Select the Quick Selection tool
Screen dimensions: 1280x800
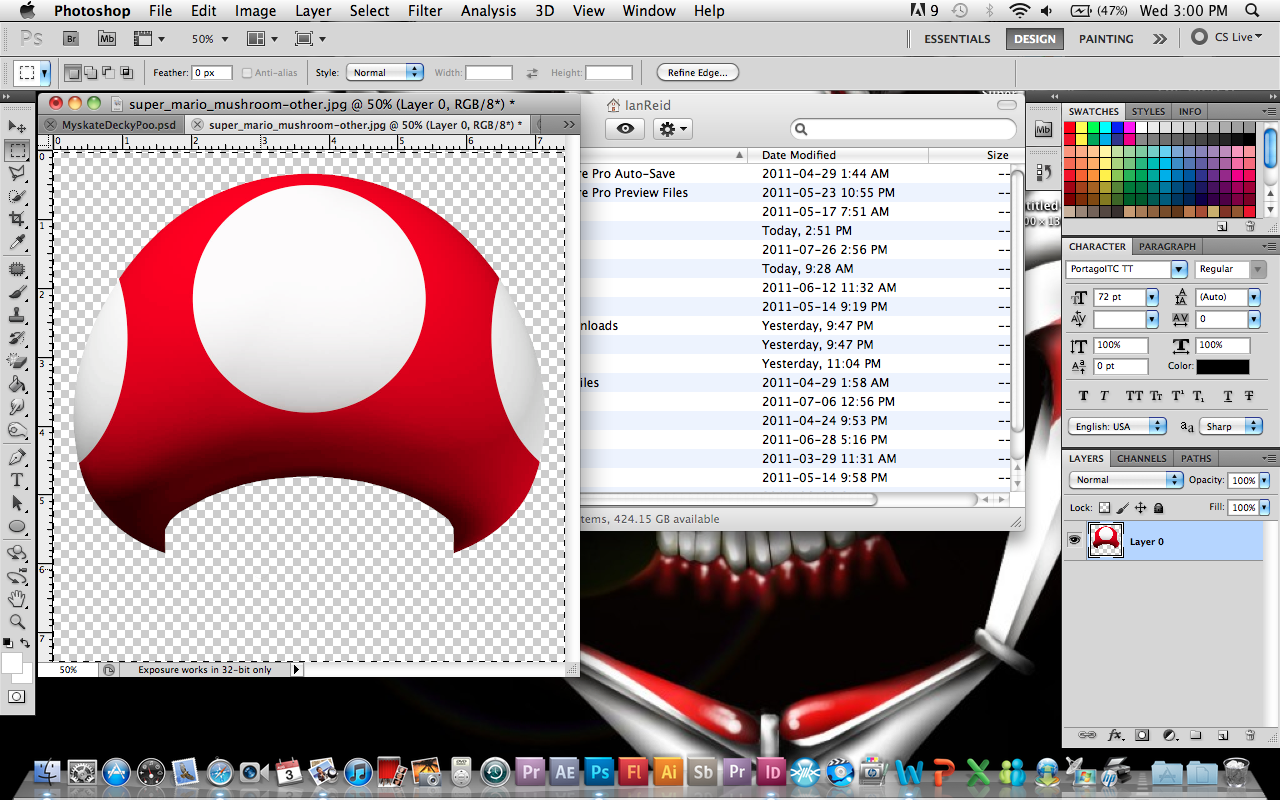pyautogui.click(x=17, y=196)
